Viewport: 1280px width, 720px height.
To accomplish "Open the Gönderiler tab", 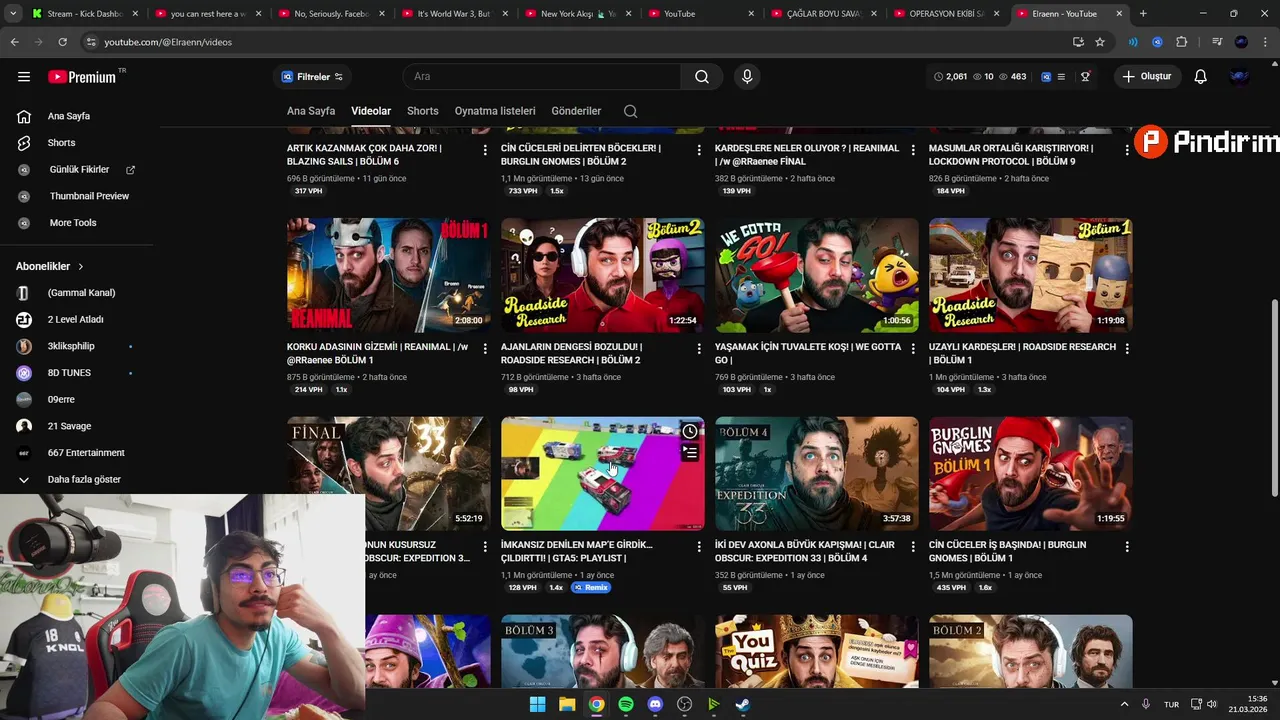I will [x=576, y=111].
